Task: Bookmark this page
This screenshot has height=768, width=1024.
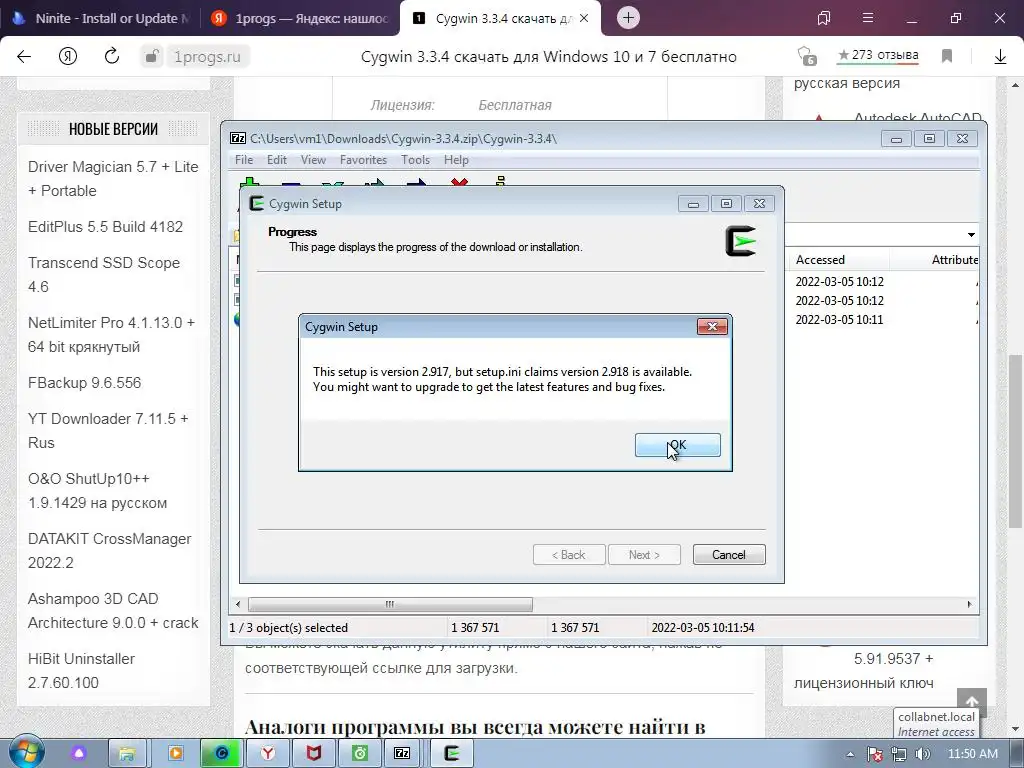Action: (946, 56)
